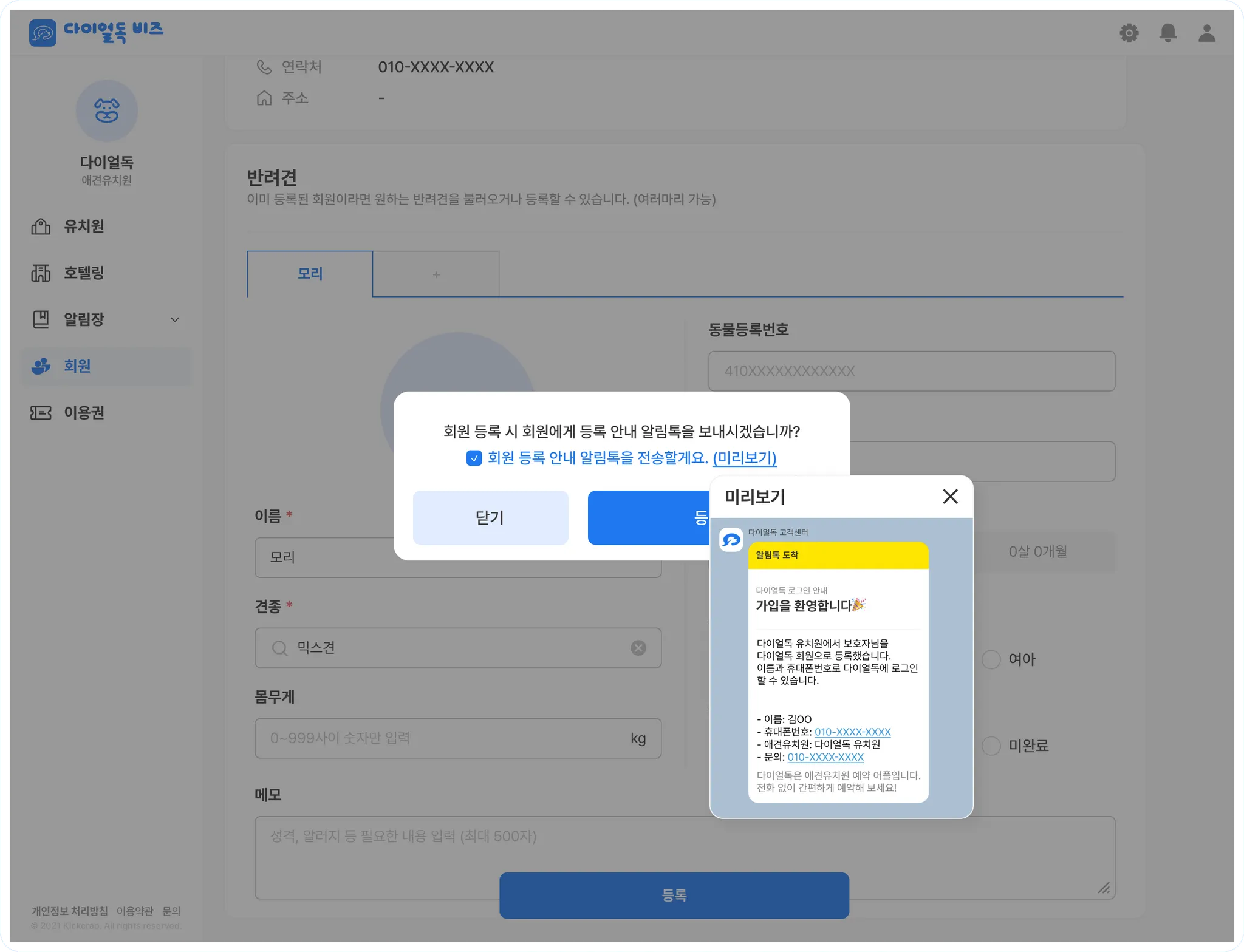Open the 유치원 sidebar menu
The width and height of the screenshot is (1244, 952).
point(84,226)
